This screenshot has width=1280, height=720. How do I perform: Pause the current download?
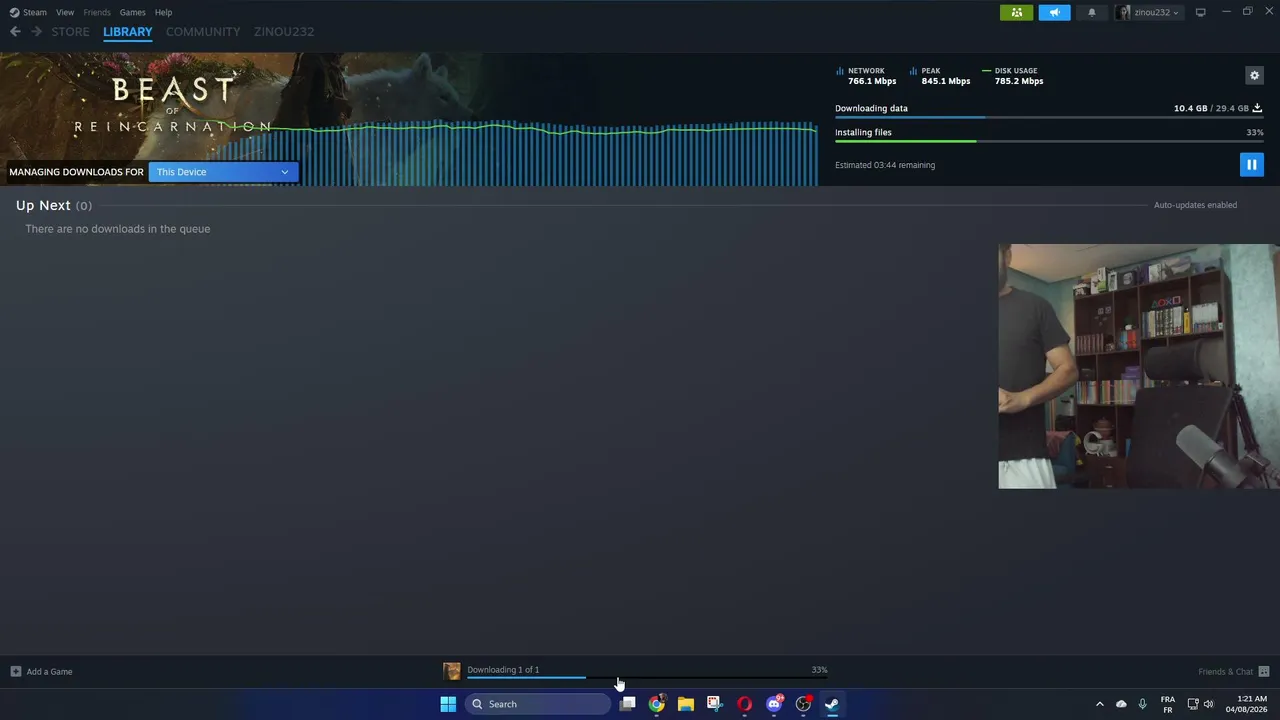[1251, 164]
